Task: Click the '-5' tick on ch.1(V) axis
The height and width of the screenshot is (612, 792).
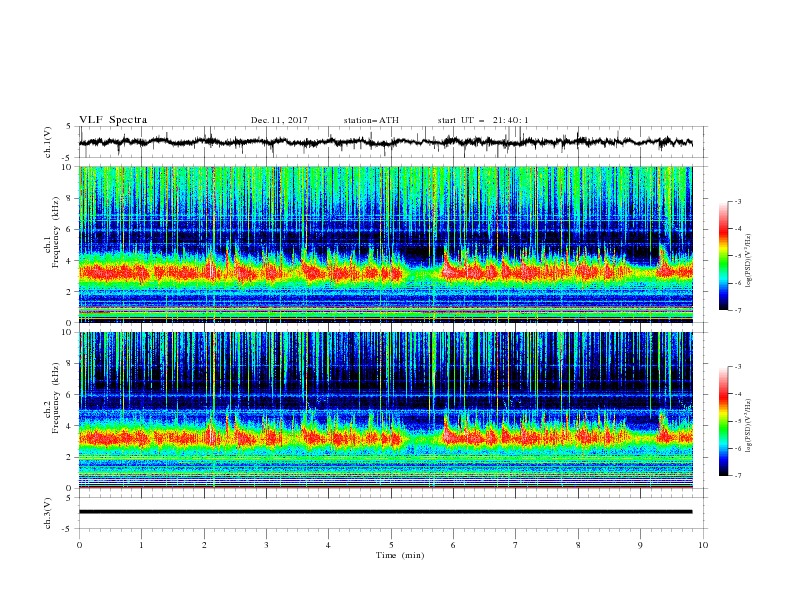Action: point(68,158)
